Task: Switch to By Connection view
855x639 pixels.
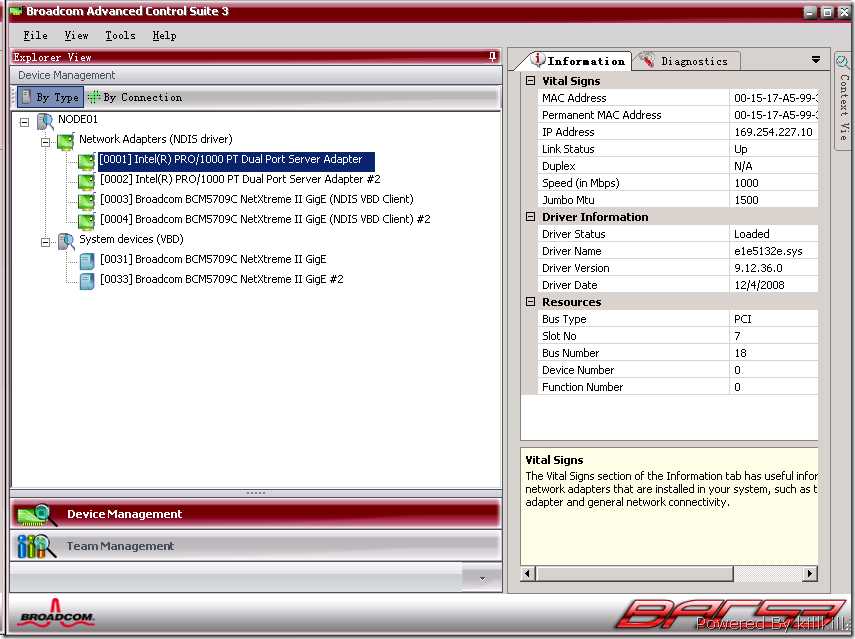Action: (x=134, y=97)
